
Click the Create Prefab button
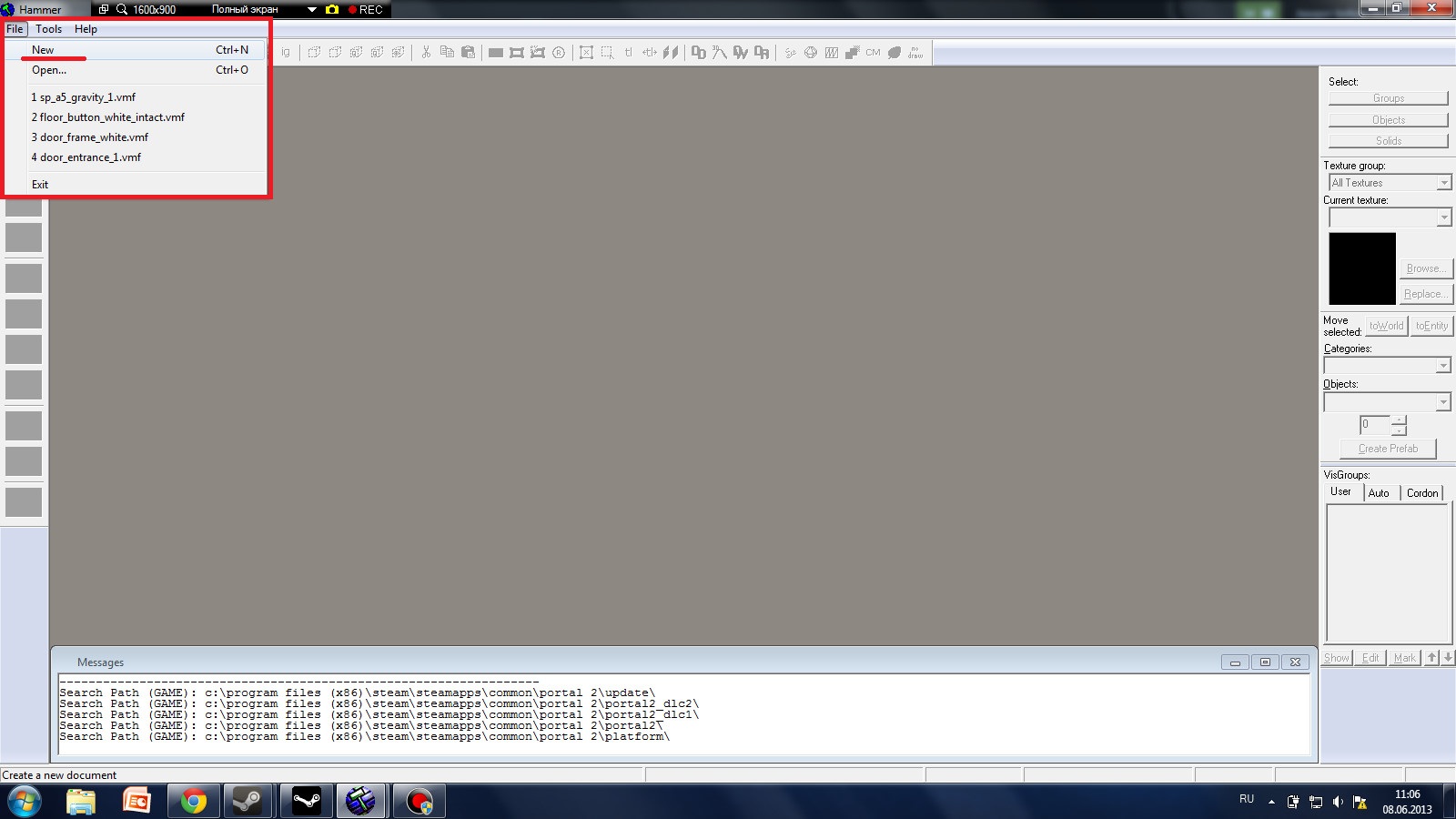(x=1388, y=449)
